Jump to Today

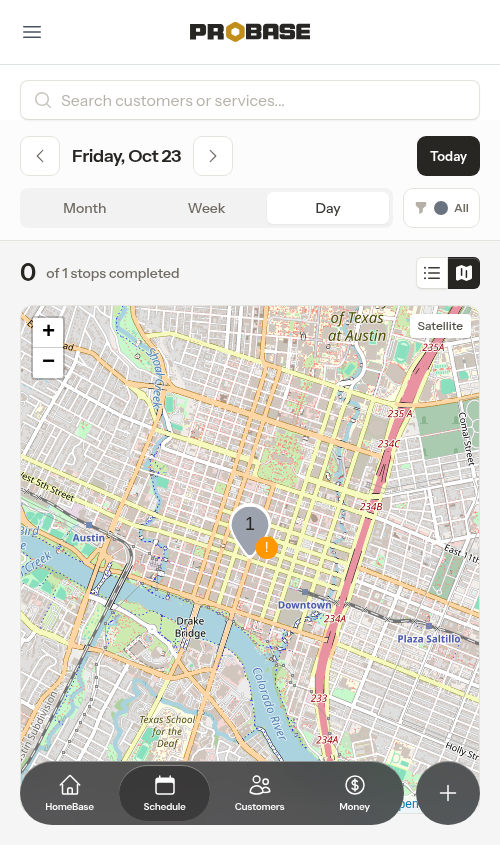pos(448,156)
